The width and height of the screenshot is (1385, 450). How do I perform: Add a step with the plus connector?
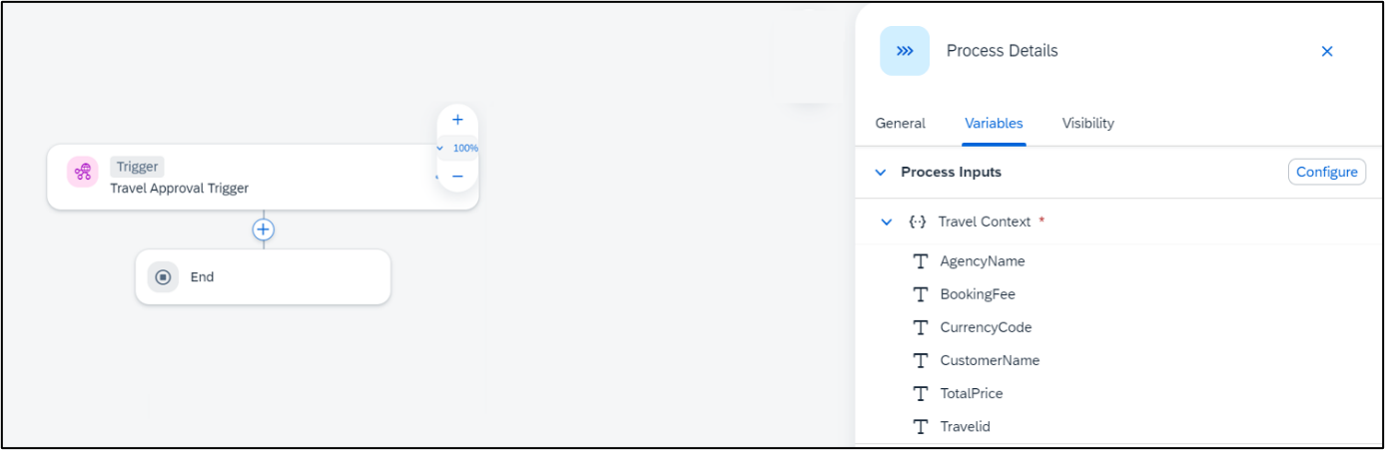coord(263,230)
